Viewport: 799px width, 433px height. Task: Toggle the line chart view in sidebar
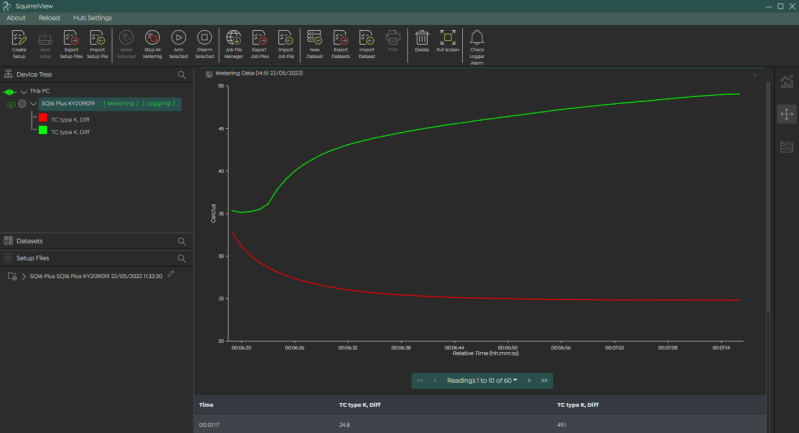(787, 84)
